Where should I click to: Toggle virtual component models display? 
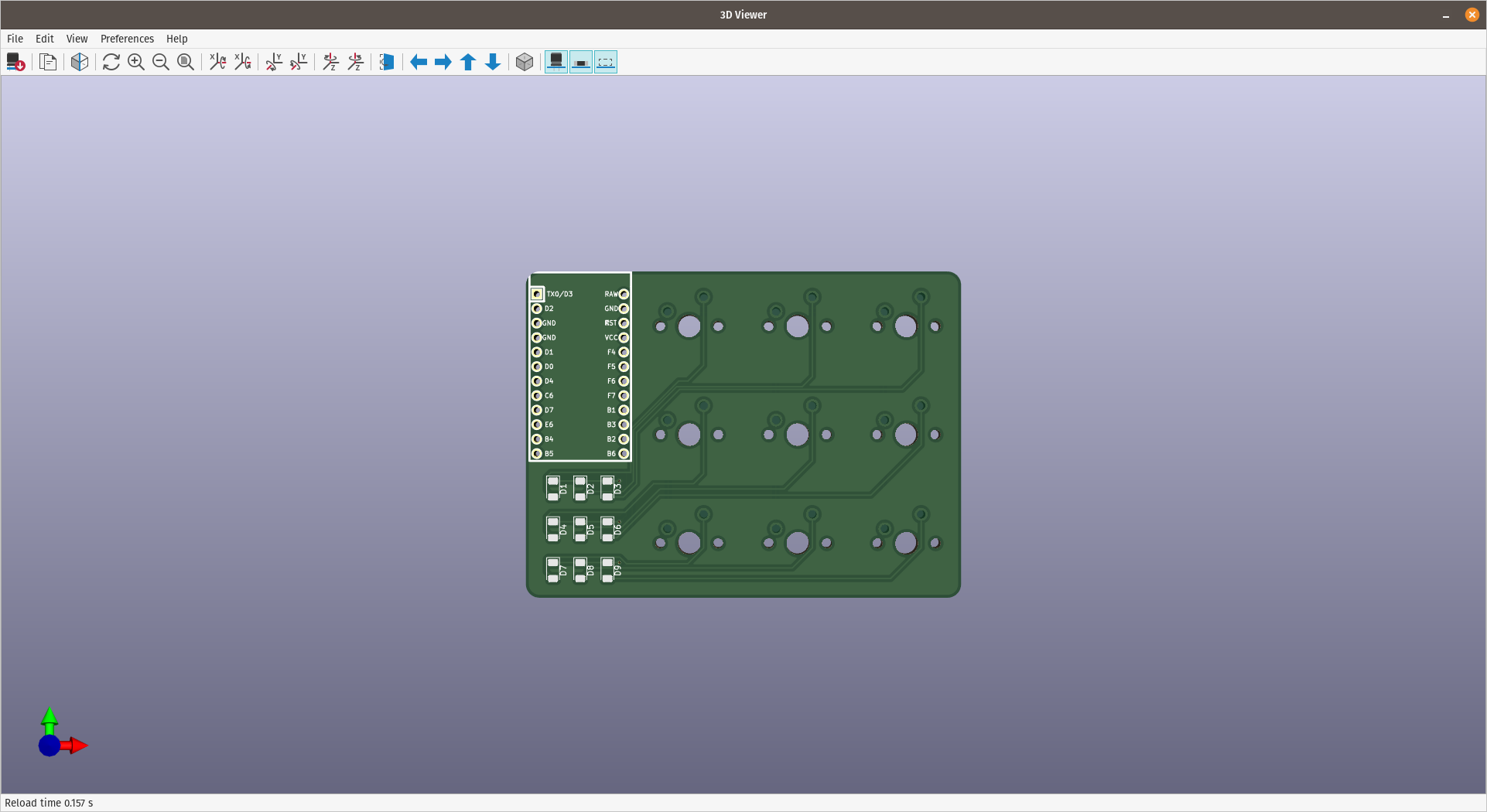pos(606,62)
